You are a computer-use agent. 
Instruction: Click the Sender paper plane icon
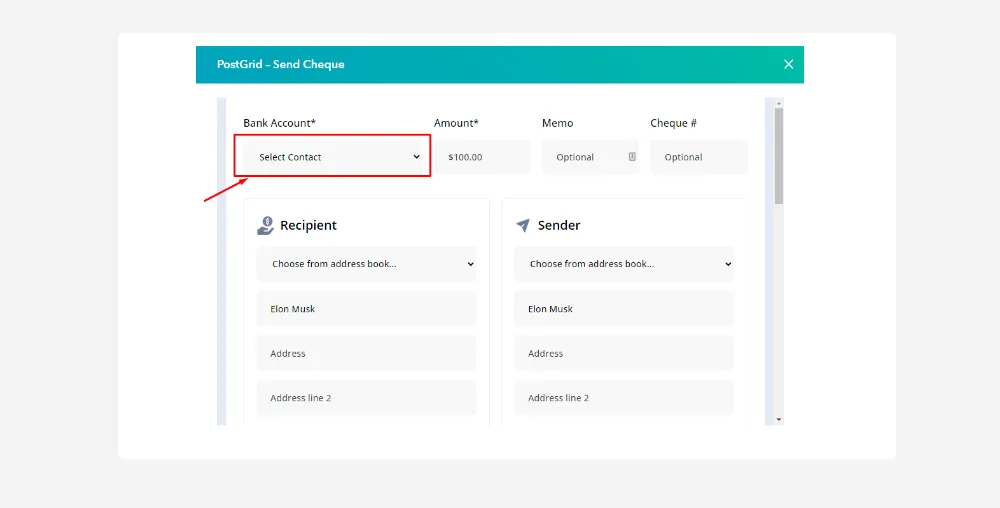click(523, 225)
